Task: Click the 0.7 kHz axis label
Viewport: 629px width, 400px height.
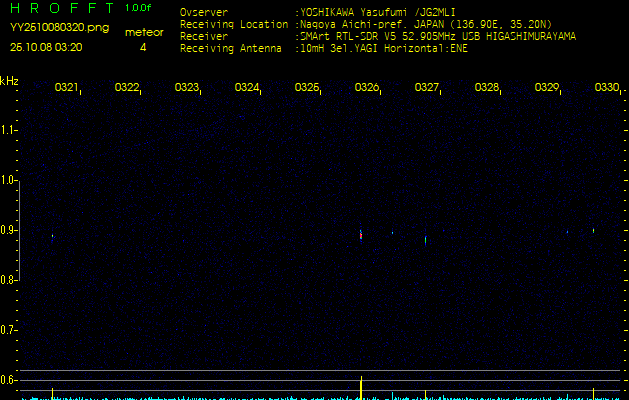Action: click(x=9, y=329)
